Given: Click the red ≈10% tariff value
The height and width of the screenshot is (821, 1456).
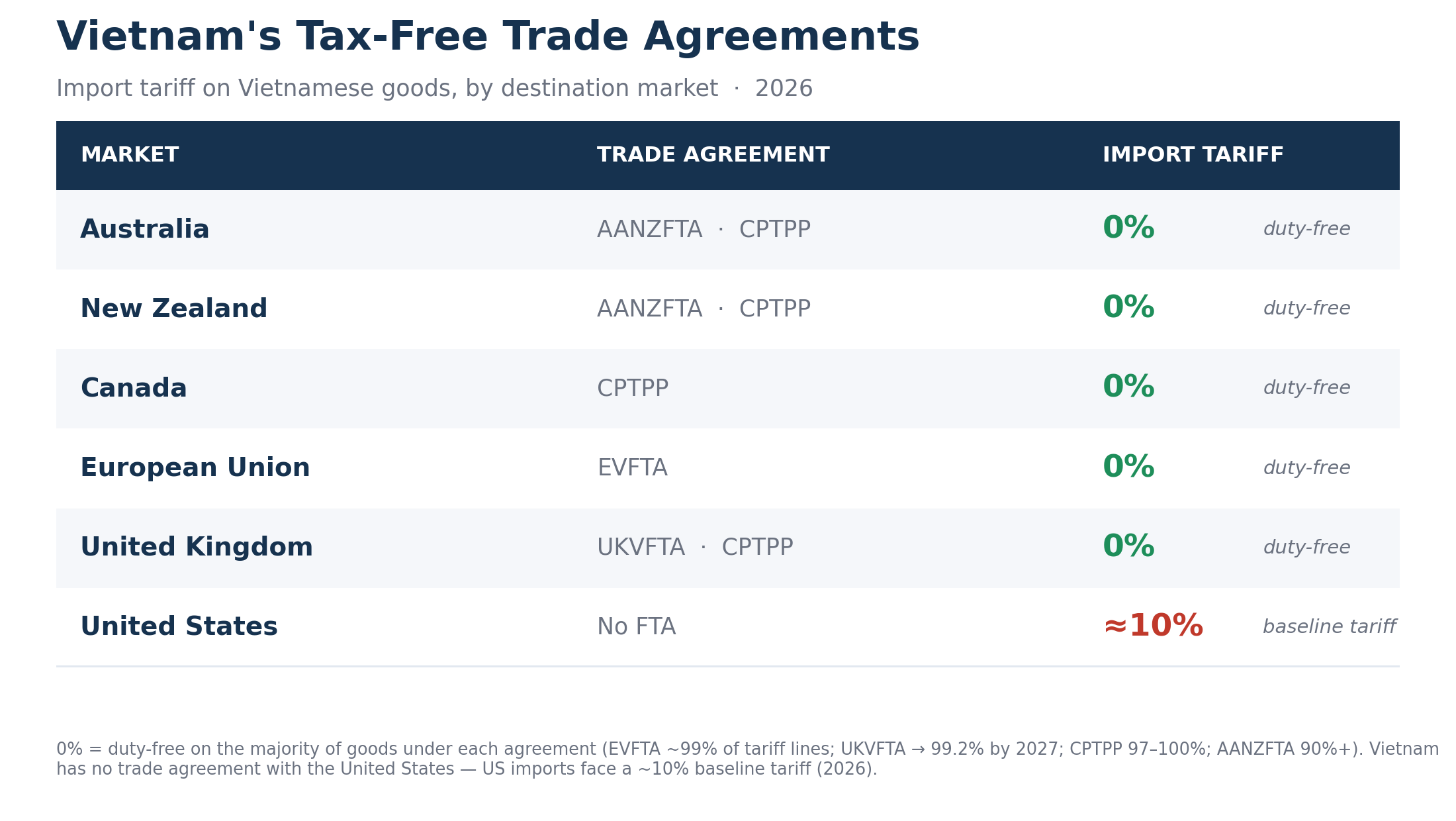Looking at the screenshot, I should click(x=1154, y=626).
